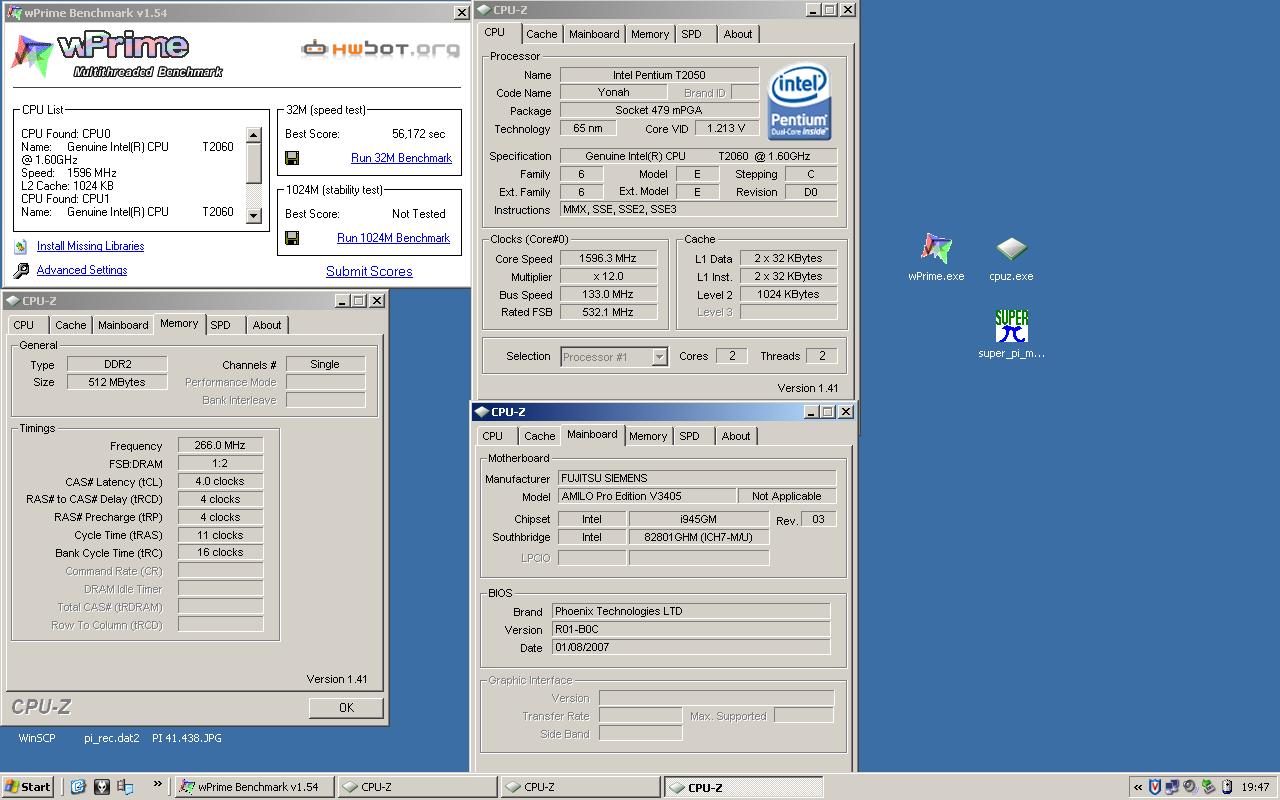Click the hwbot.org logo in wPrime
Viewport: 1280px width, 800px height.
pyautogui.click(x=380, y=48)
